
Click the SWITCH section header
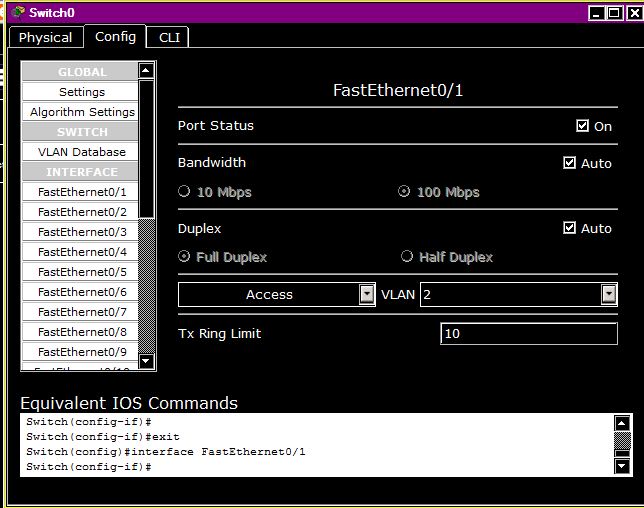click(80, 132)
